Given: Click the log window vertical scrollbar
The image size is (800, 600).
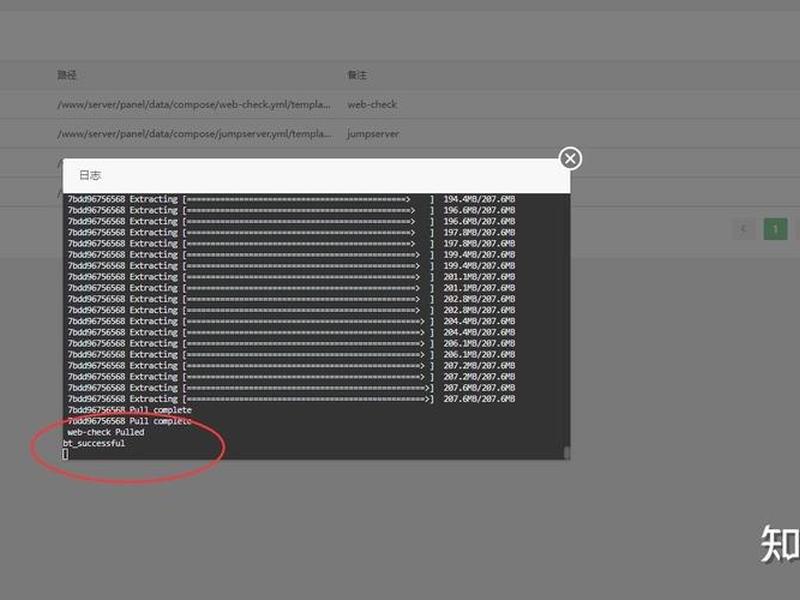Looking at the screenshot, I should tap(566, 453).
